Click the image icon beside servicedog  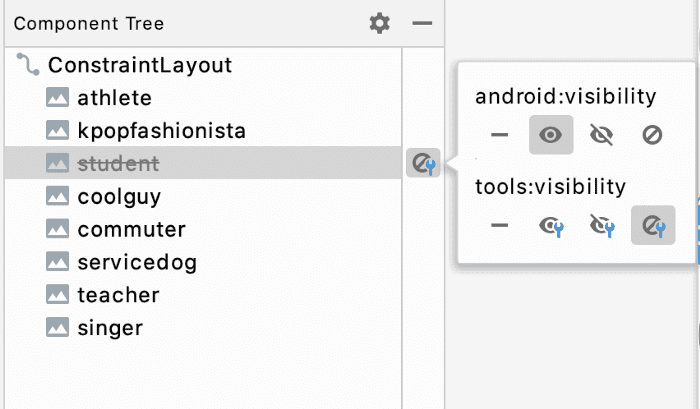58,263
